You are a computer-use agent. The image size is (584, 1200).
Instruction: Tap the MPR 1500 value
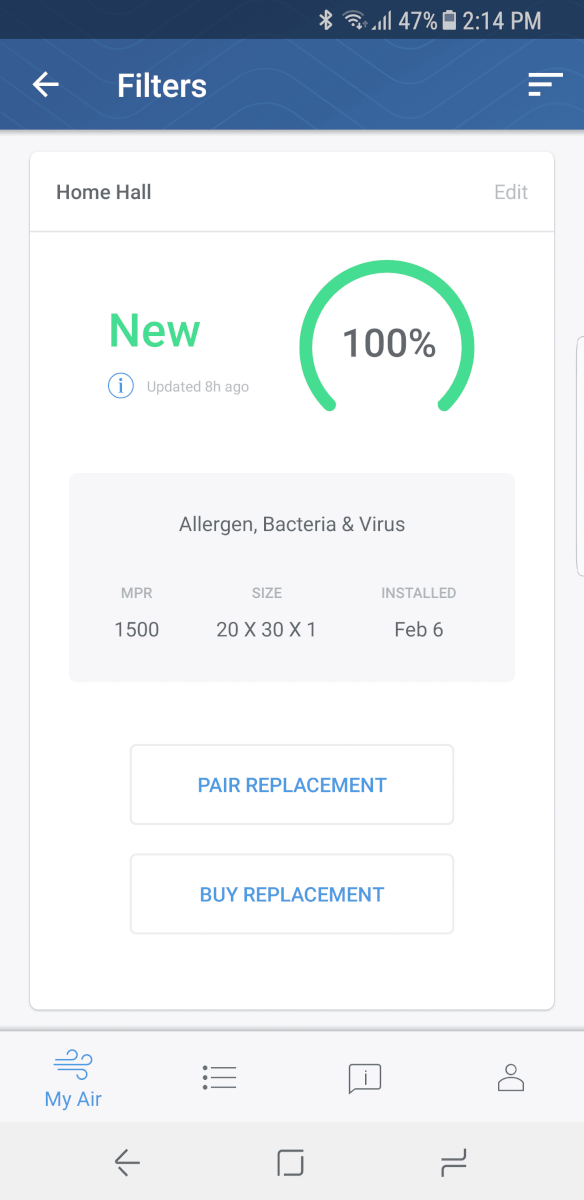pyautogui.click(x=137, y=630)
